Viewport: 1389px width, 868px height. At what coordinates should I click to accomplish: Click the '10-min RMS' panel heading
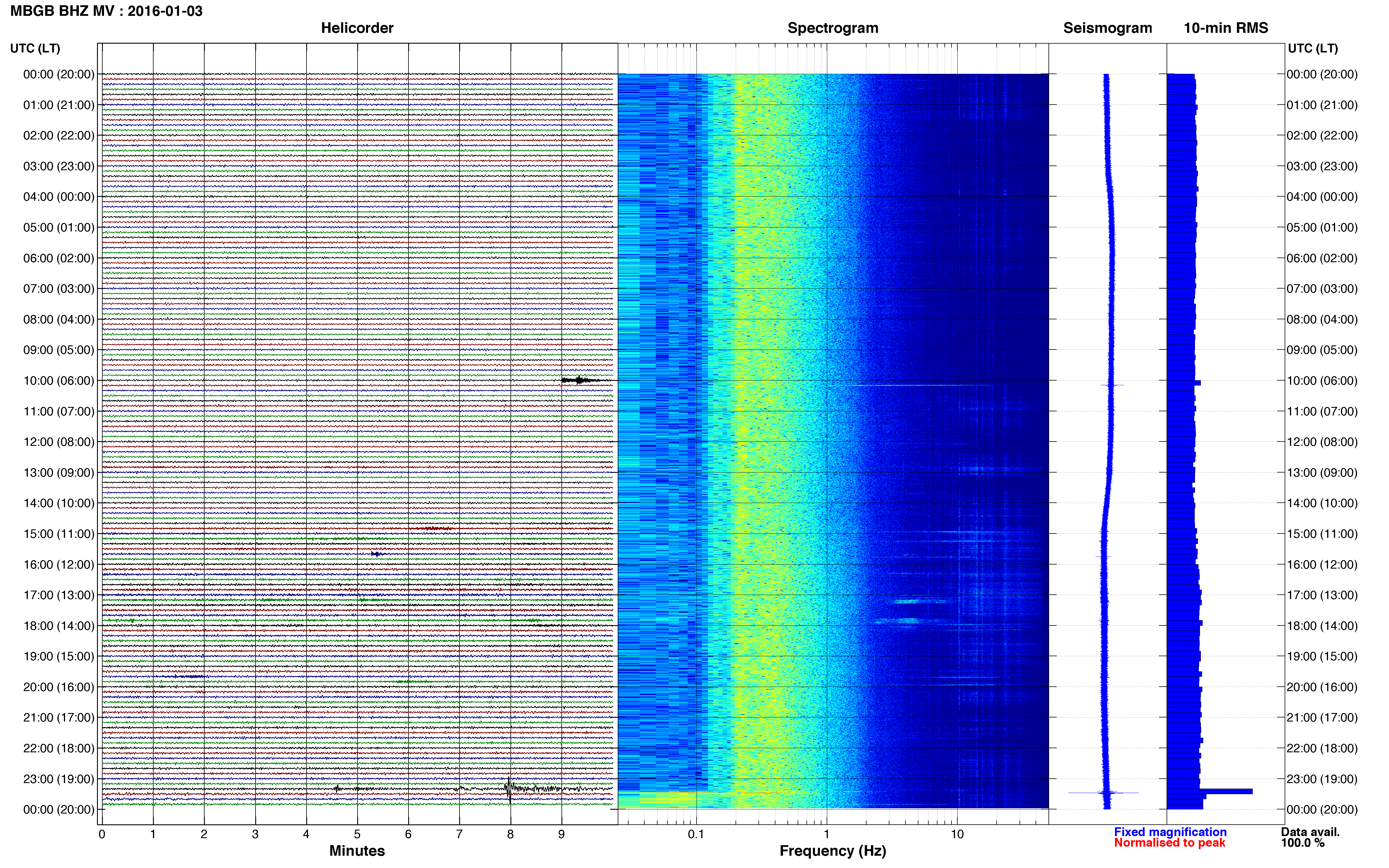(1226, 28)
